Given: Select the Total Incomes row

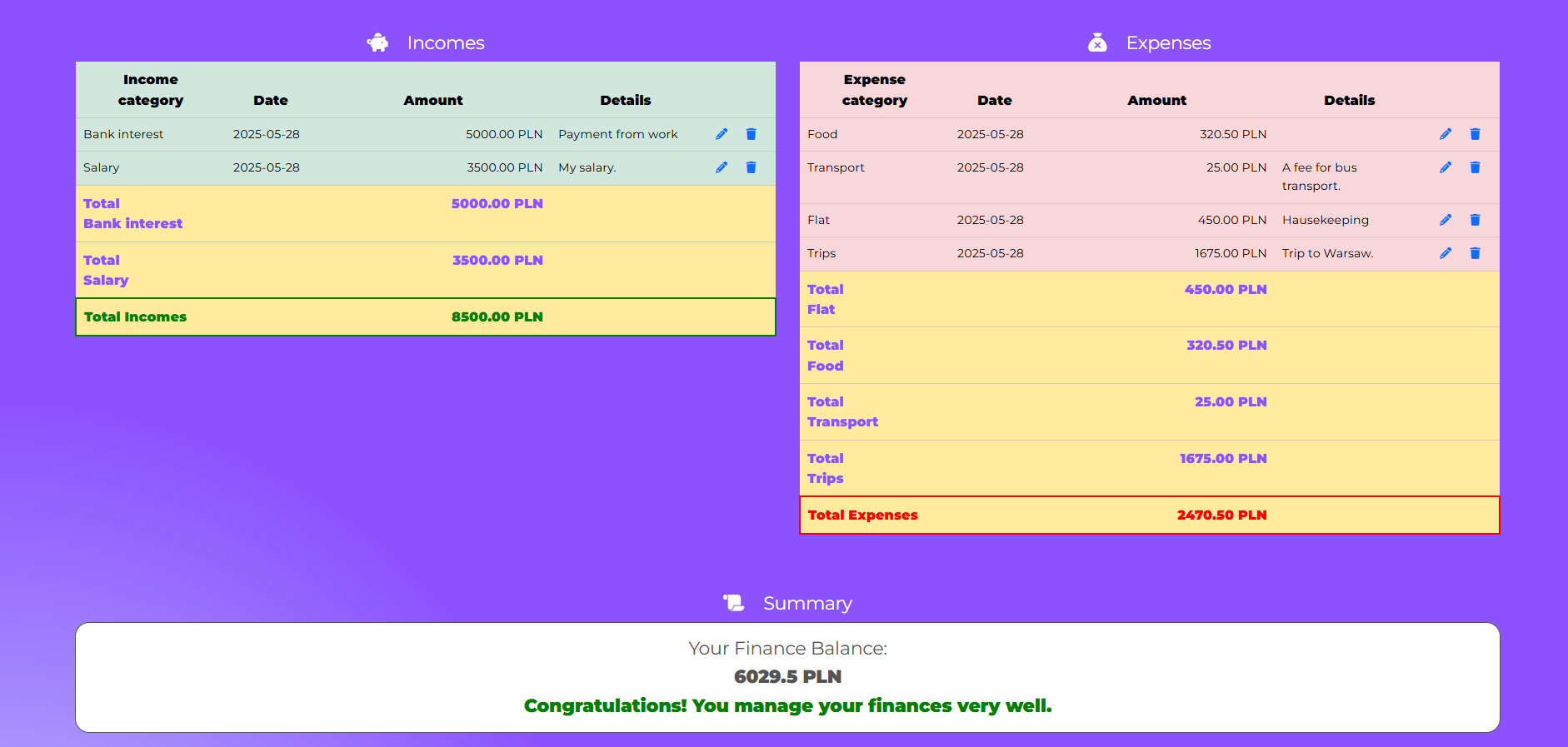Looking at the screenshot, I should point(425,316).
